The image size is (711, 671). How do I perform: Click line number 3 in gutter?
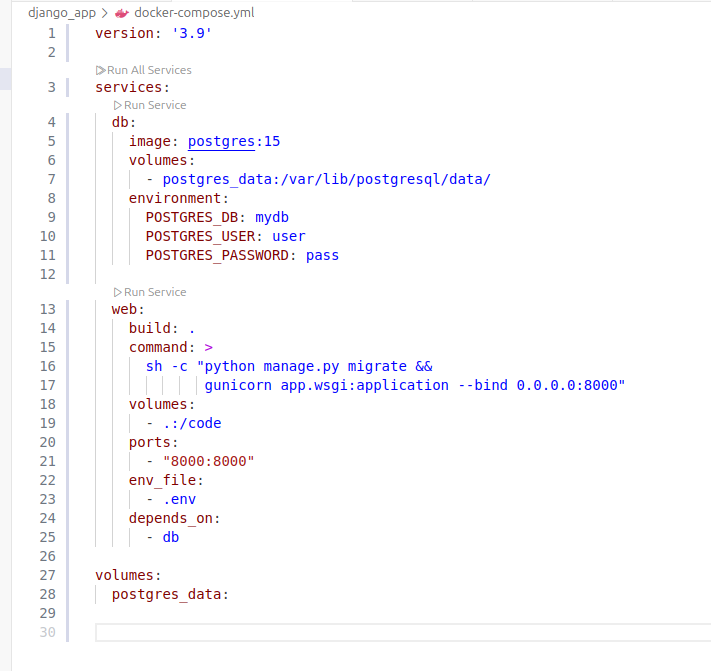52,87
